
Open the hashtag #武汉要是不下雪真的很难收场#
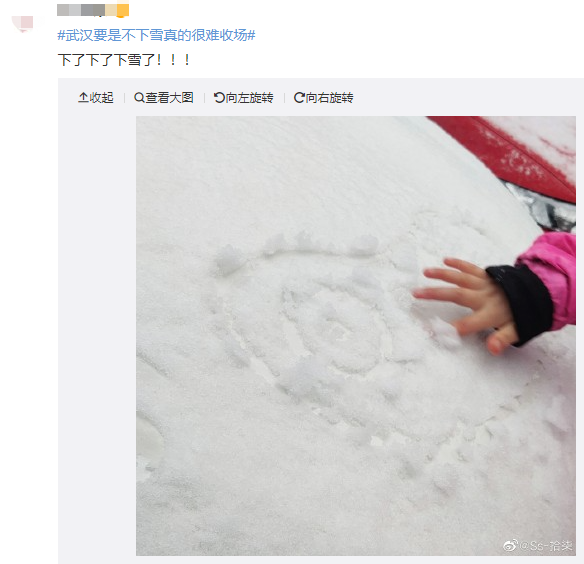click(156, 35)
